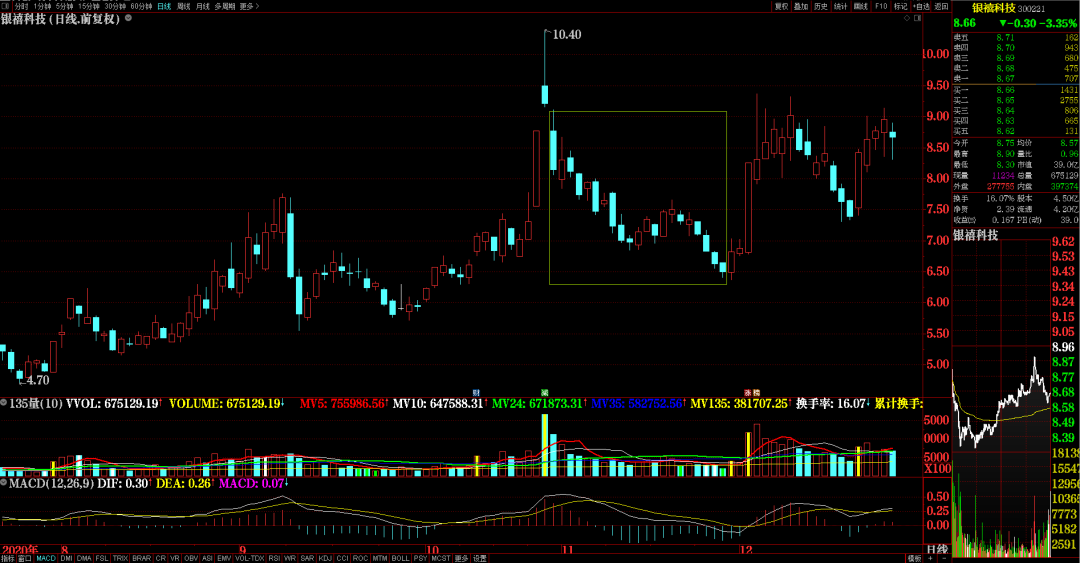Select the BOLL indicator tab
Viewport: 1080px width, 563px height.
coord(401,558)
